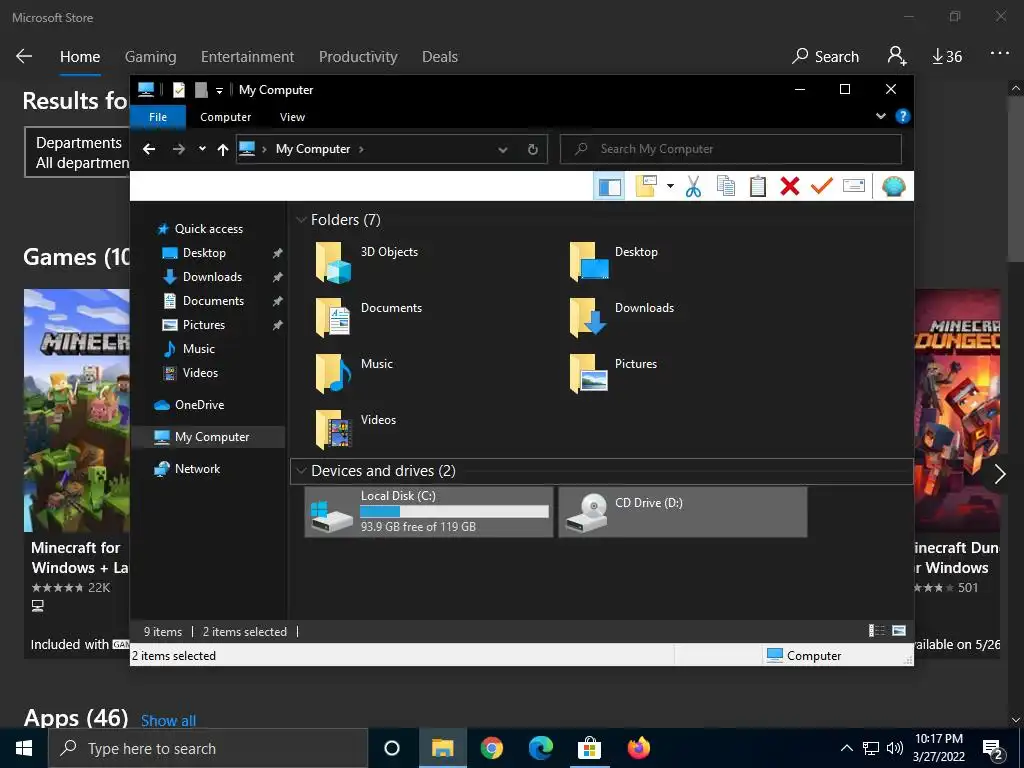The image size is (1024, 768).
Task: Open Productivity tab in Microsoft Store
Action: (x=358, y=57)
